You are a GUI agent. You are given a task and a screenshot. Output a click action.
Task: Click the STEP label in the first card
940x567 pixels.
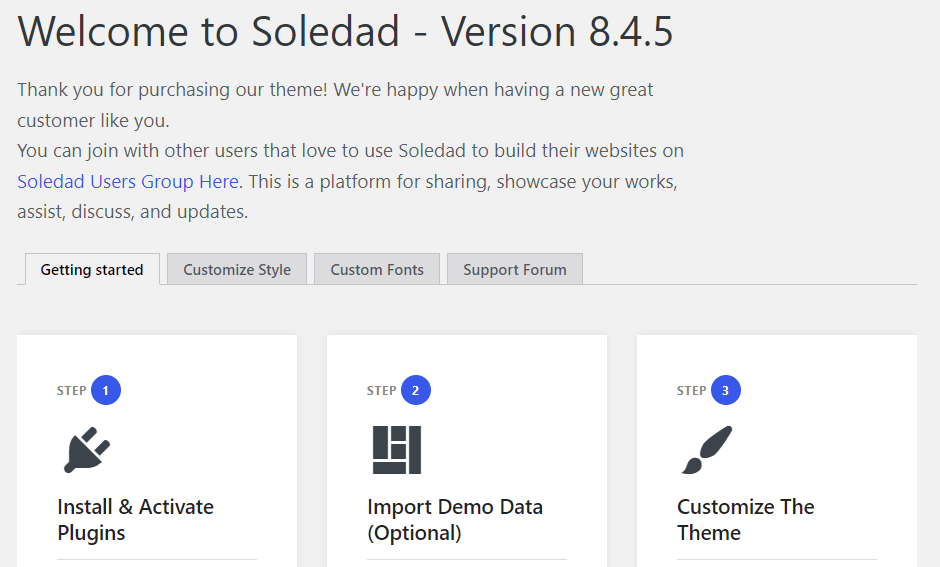(x=72, y=390)
